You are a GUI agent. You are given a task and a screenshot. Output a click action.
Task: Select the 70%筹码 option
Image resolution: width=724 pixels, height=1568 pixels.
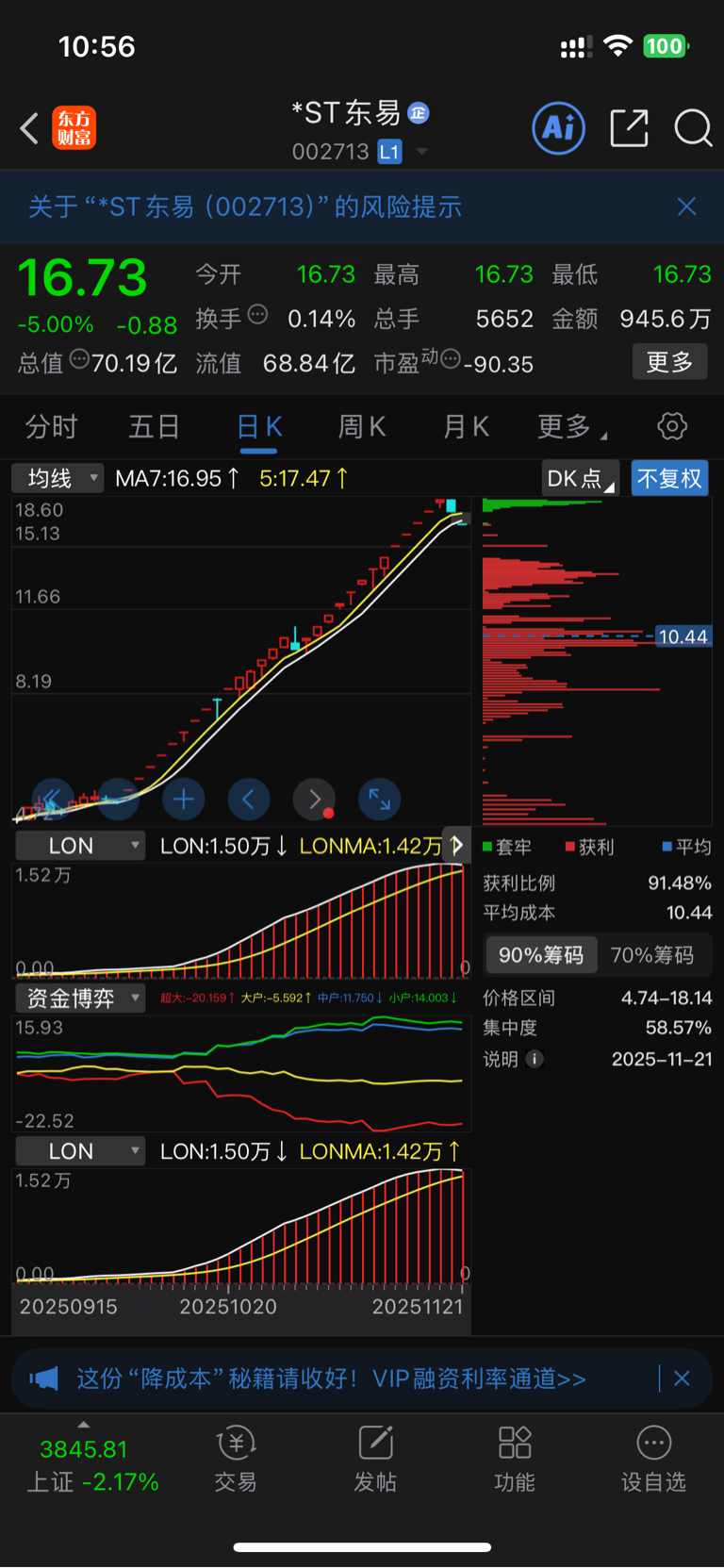click(x=652, y=955)
